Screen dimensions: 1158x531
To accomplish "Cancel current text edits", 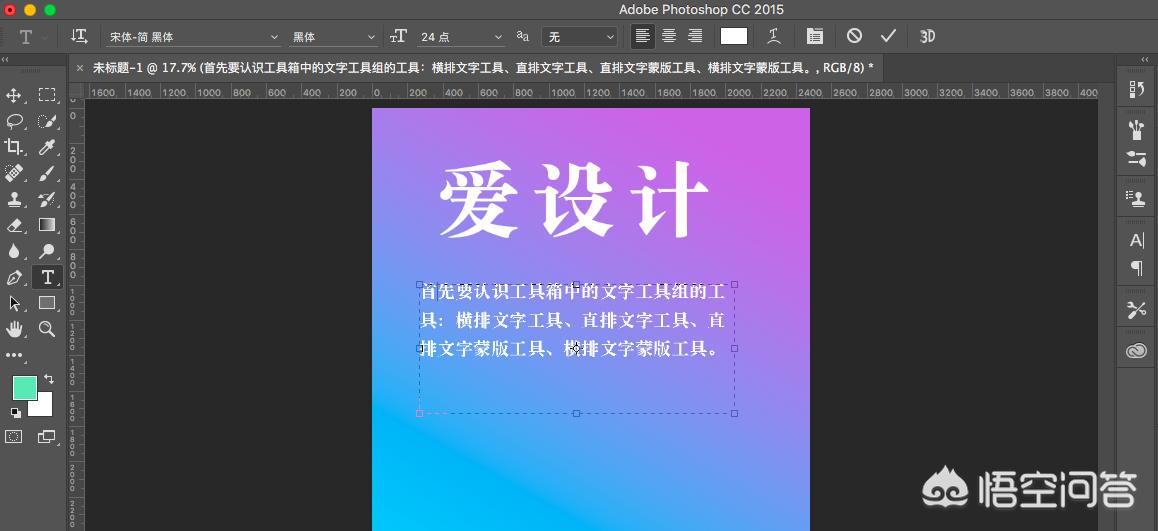I will point(854,35).
